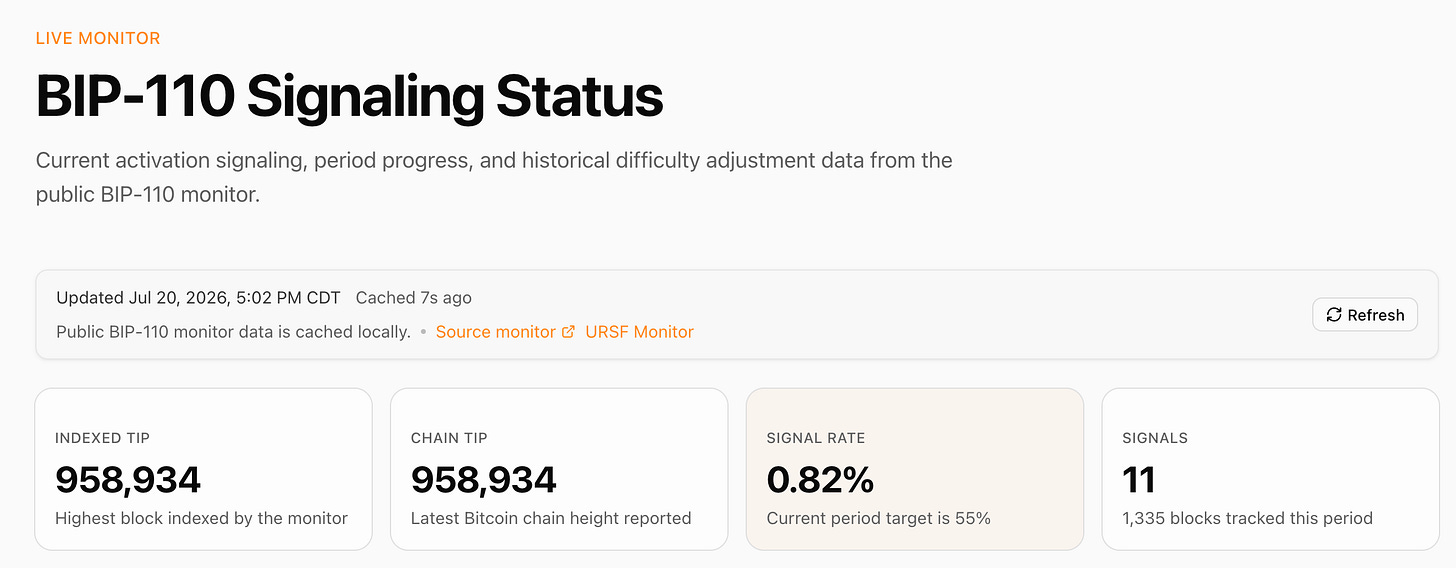Click the Highest block indexed caption
The height and width of the screenshot is (568, 1456).
point(201,518)
